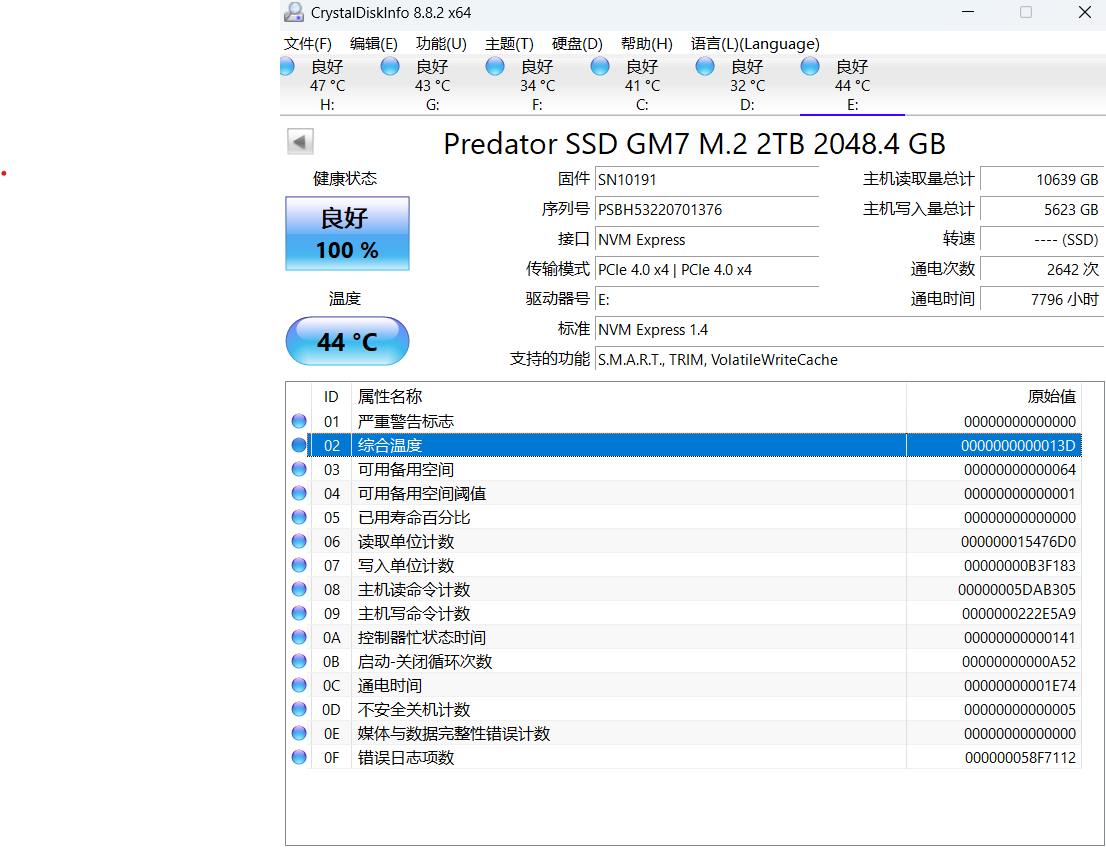Click the ID column header
Viewport: 1106px width, 852px height.
331,396
